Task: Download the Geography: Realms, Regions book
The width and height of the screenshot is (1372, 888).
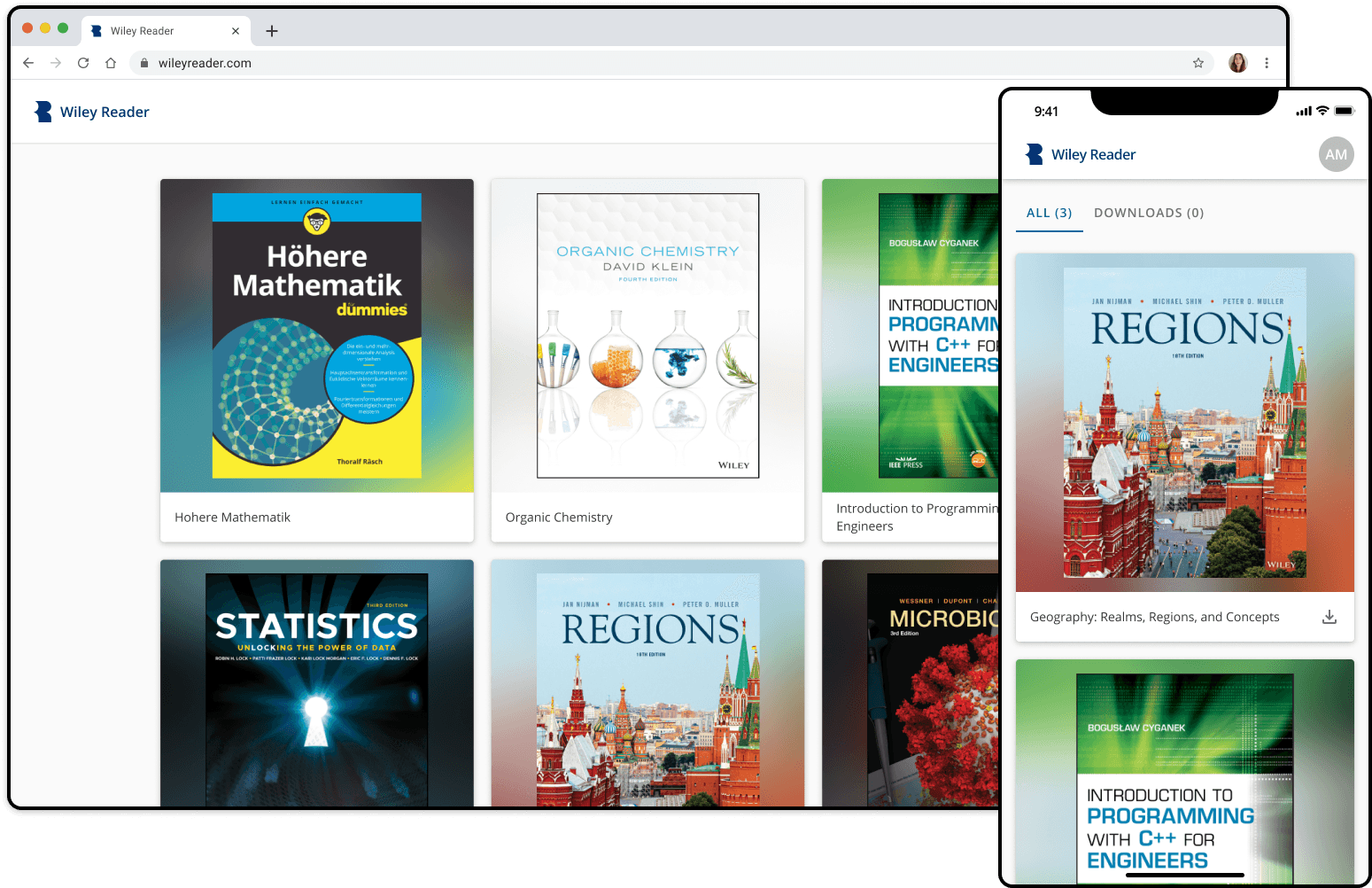Action: coord(1329,617)
